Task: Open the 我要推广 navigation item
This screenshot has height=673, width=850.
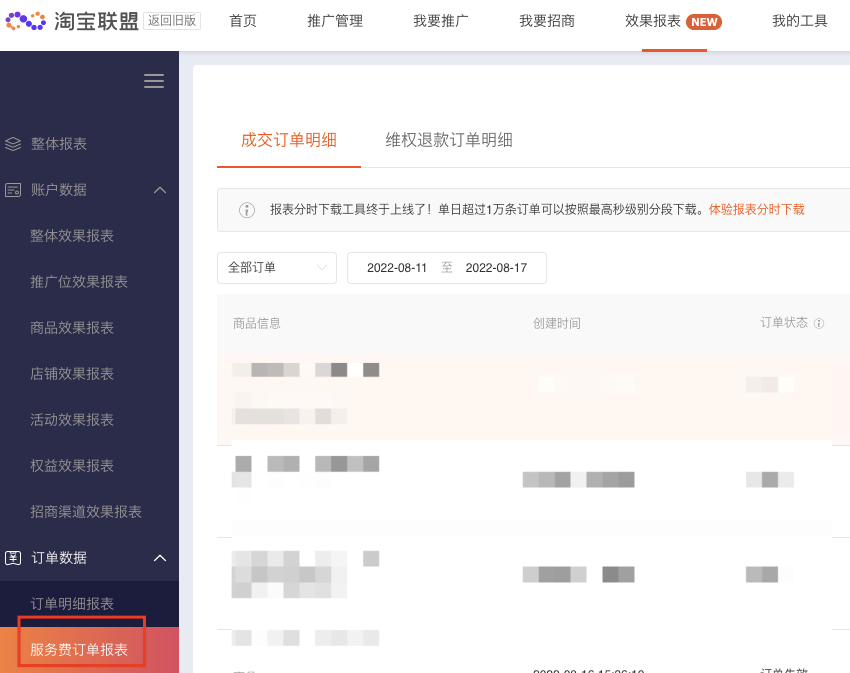Action: 441,21
